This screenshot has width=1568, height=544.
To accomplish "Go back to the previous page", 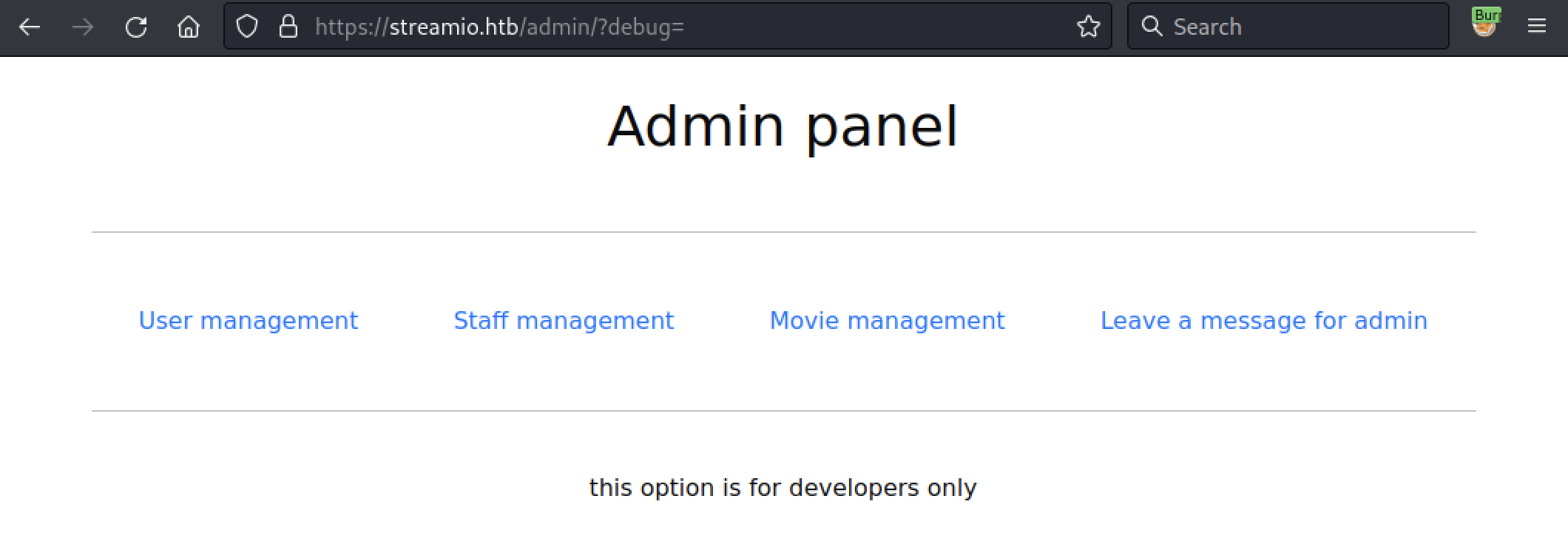I will (30, 27).
